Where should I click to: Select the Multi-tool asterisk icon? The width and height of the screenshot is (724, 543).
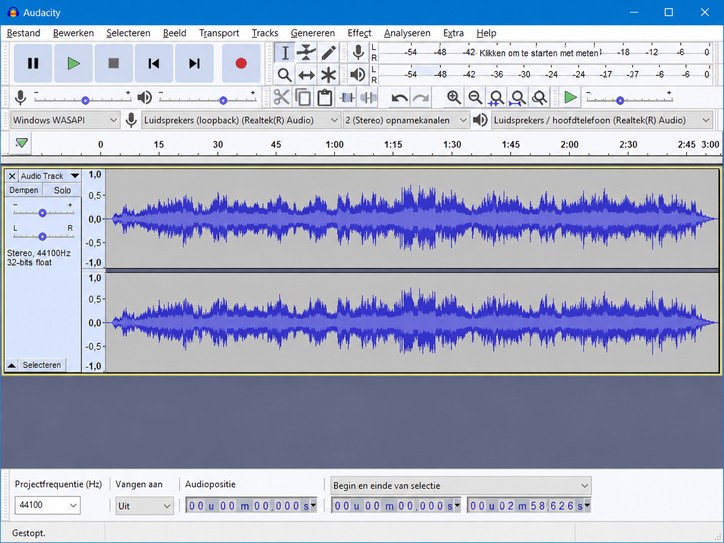[x=328, y=75]
